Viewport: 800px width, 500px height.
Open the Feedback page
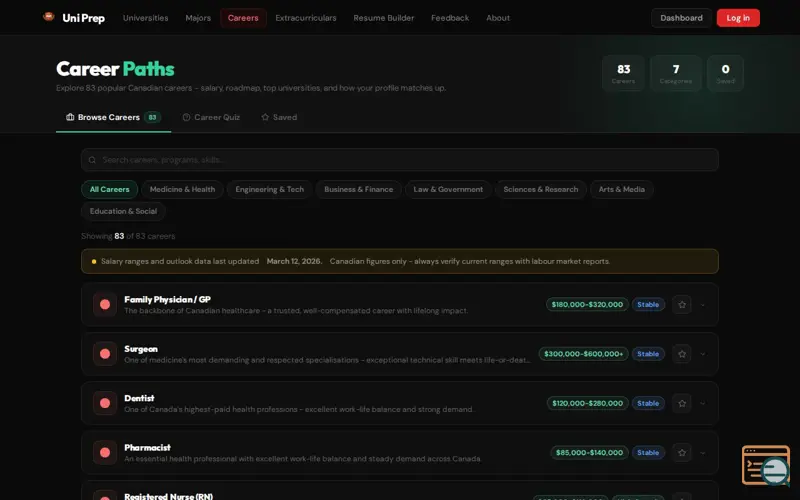point(449,18)
